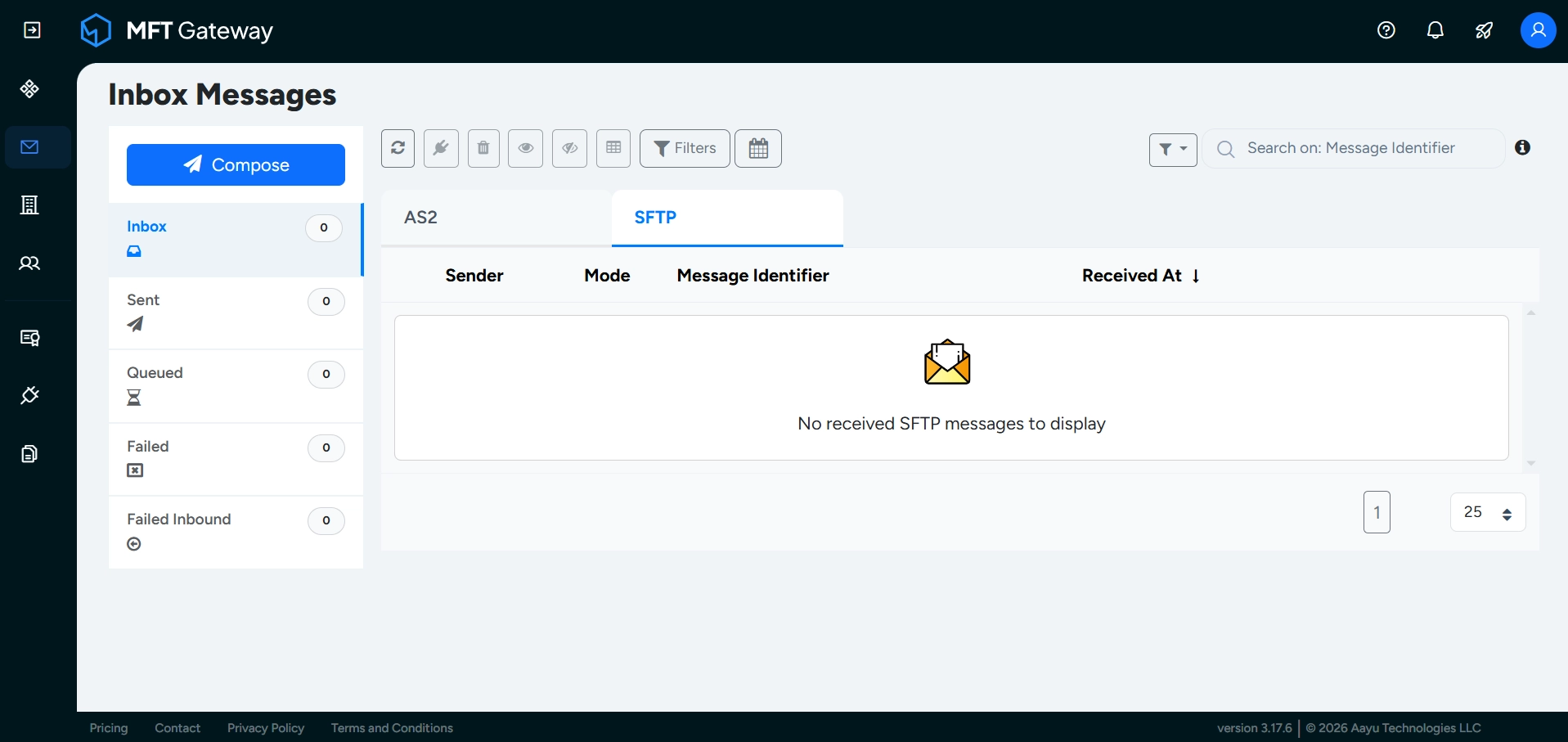Viewport: 1568px width, 742px height.
Task: Open the certificates icon in sidebar
Action: pyautogui.click(x=30, y=338)
